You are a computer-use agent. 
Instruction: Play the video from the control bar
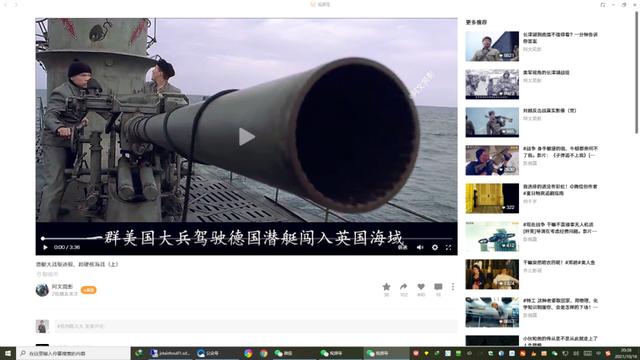45,247
